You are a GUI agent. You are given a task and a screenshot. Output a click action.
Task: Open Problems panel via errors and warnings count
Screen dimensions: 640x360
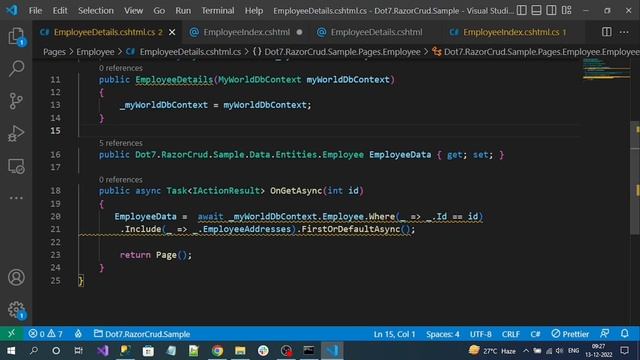pos(45,334)
